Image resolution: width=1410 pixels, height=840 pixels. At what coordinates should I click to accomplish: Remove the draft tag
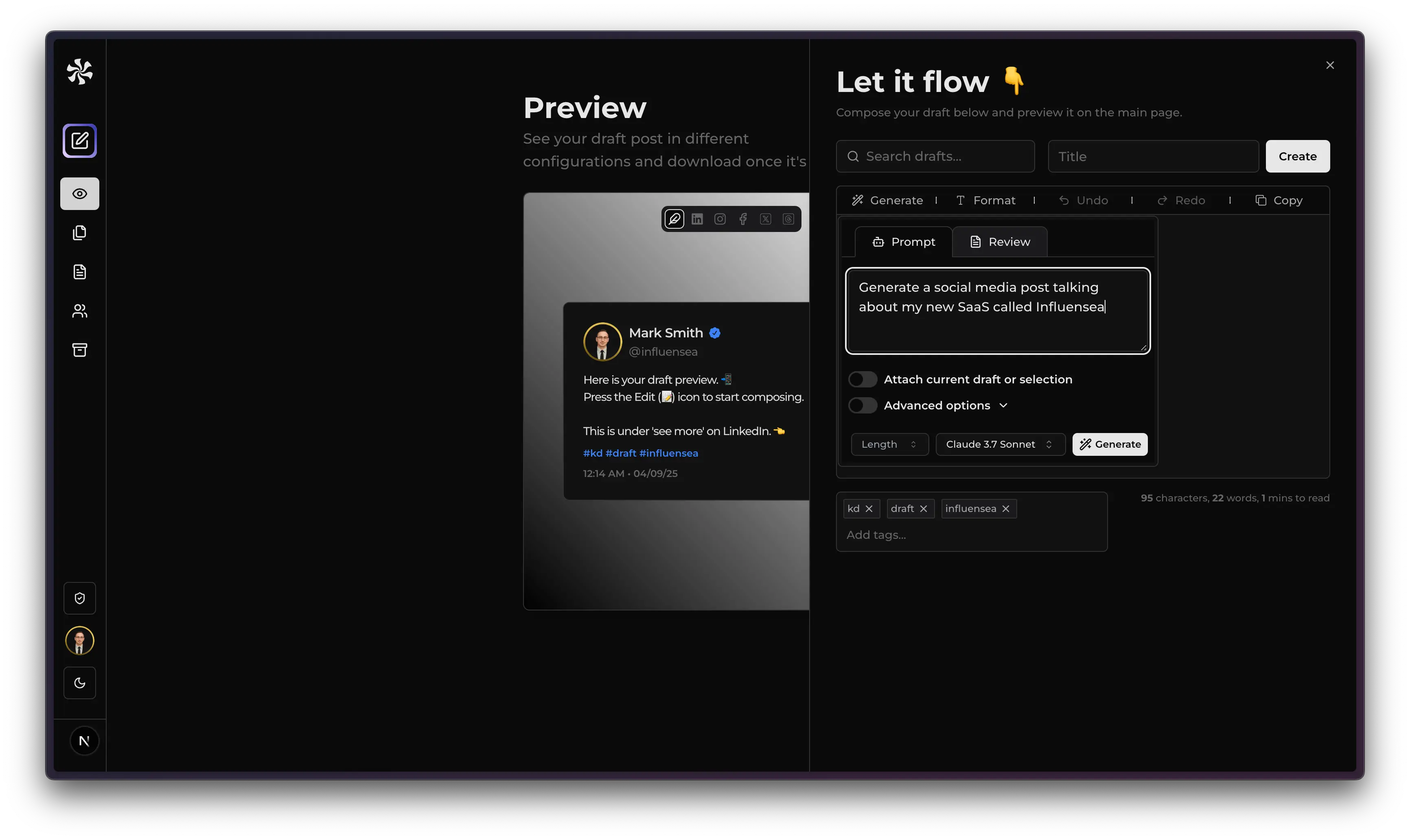[923, 509]
